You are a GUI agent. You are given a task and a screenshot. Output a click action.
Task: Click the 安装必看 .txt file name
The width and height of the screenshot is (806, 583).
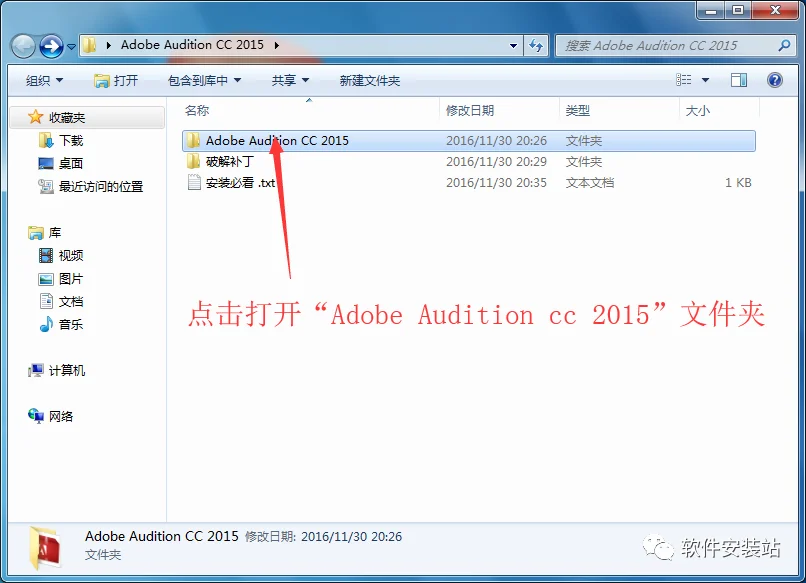(240, 183)
